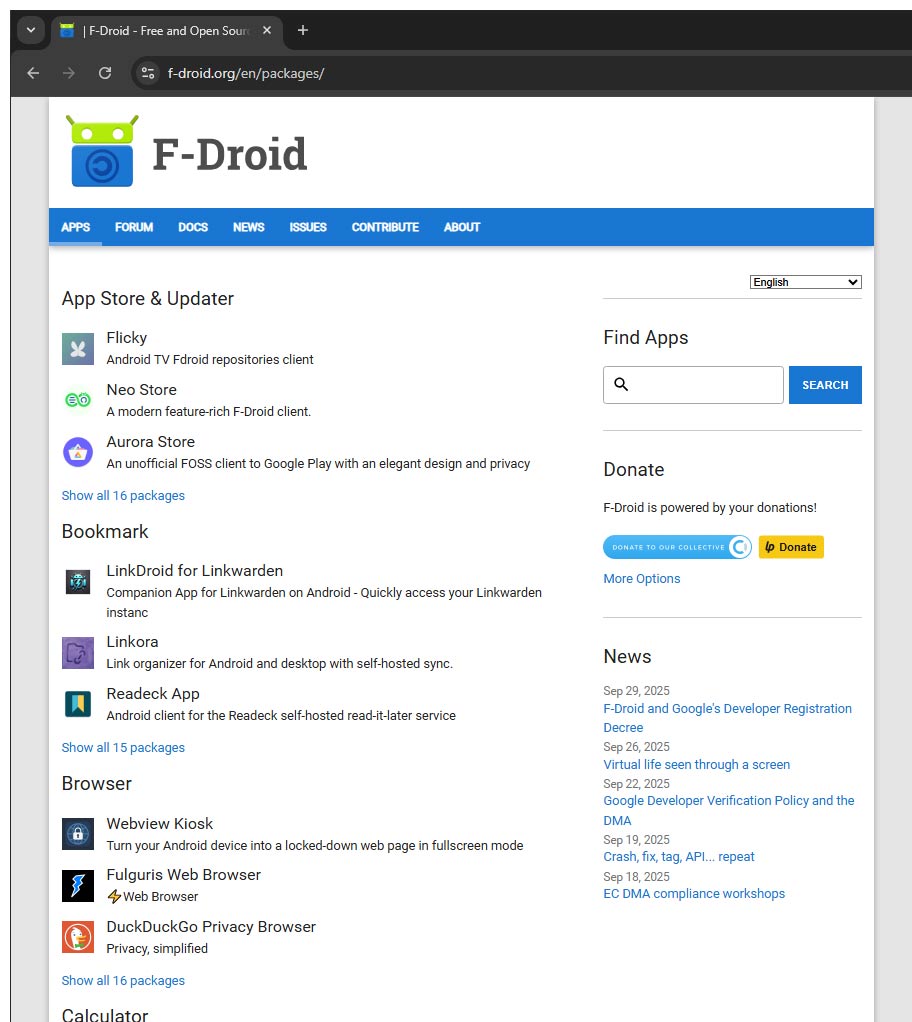
Task: Click the yellow Liberapay Donate button
Action: tap(791, 547)
